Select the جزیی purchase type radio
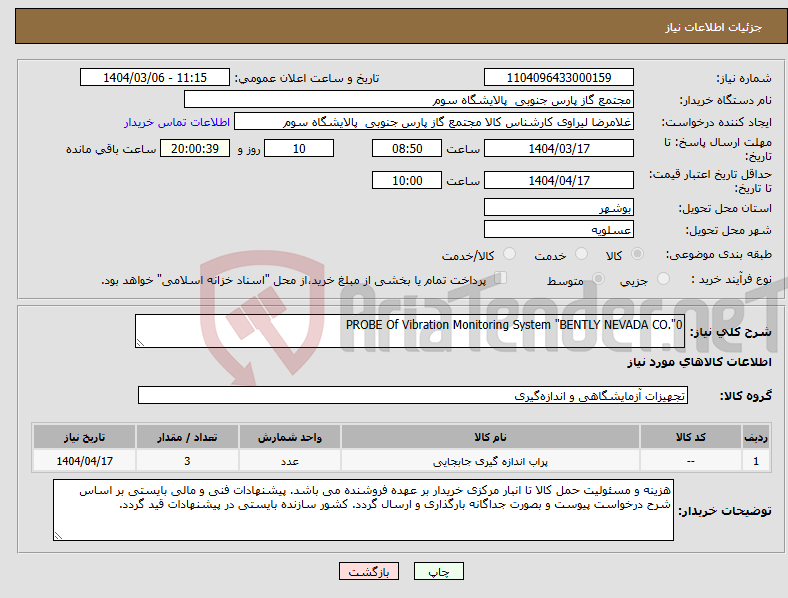The width and height of the screenshot is (788, 598). 663,278
